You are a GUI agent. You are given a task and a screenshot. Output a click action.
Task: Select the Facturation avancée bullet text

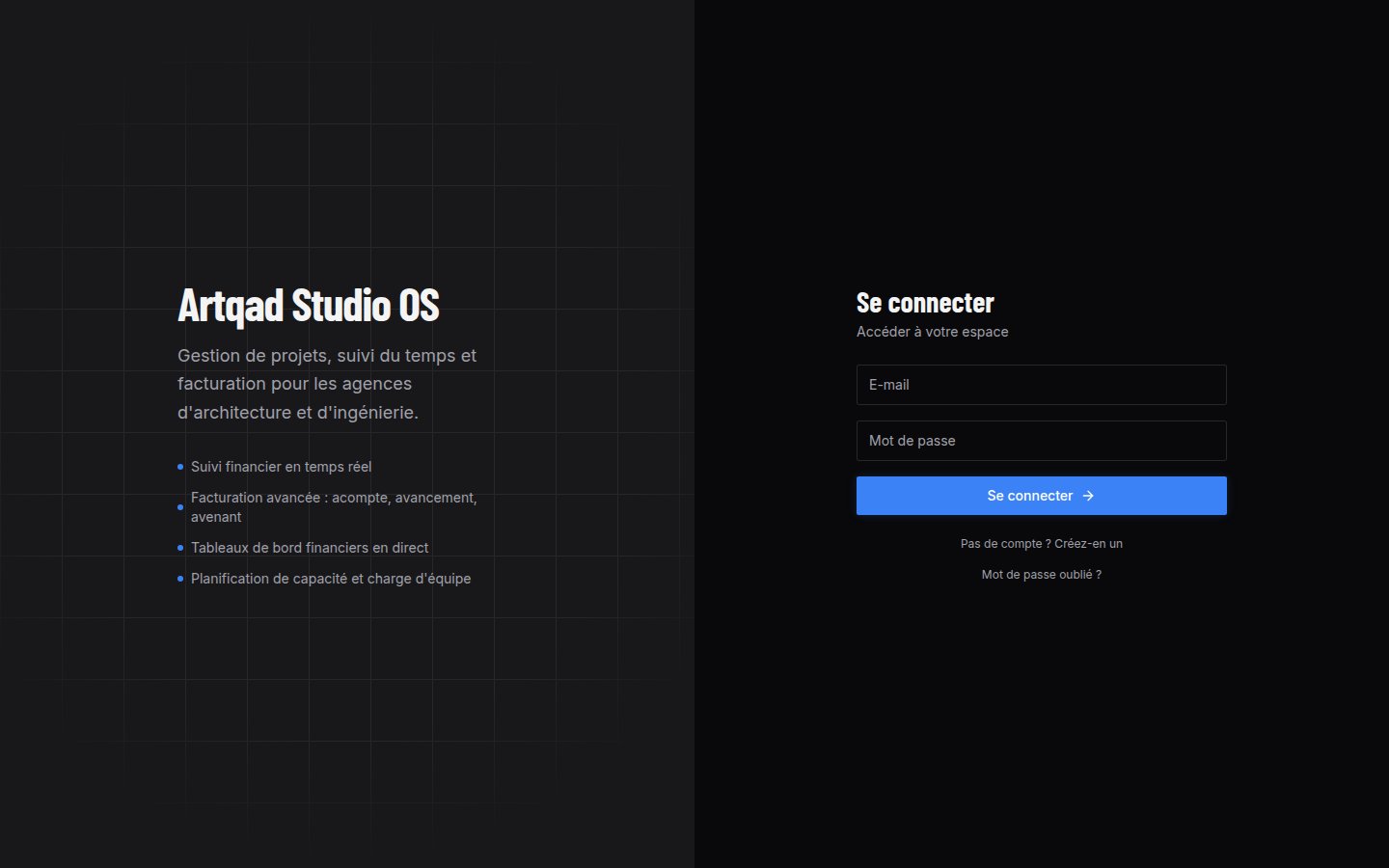pos(334,507)
